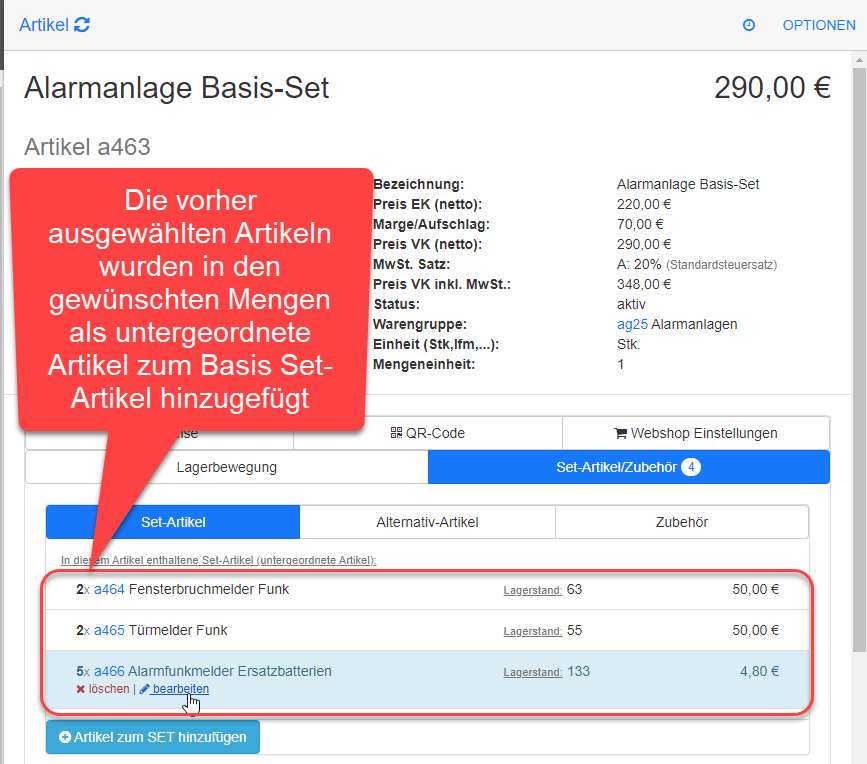This screenshot has height=764, width=867.
Task: Click the QR-Code icon in tab
Action: click(x=396, y=433)
